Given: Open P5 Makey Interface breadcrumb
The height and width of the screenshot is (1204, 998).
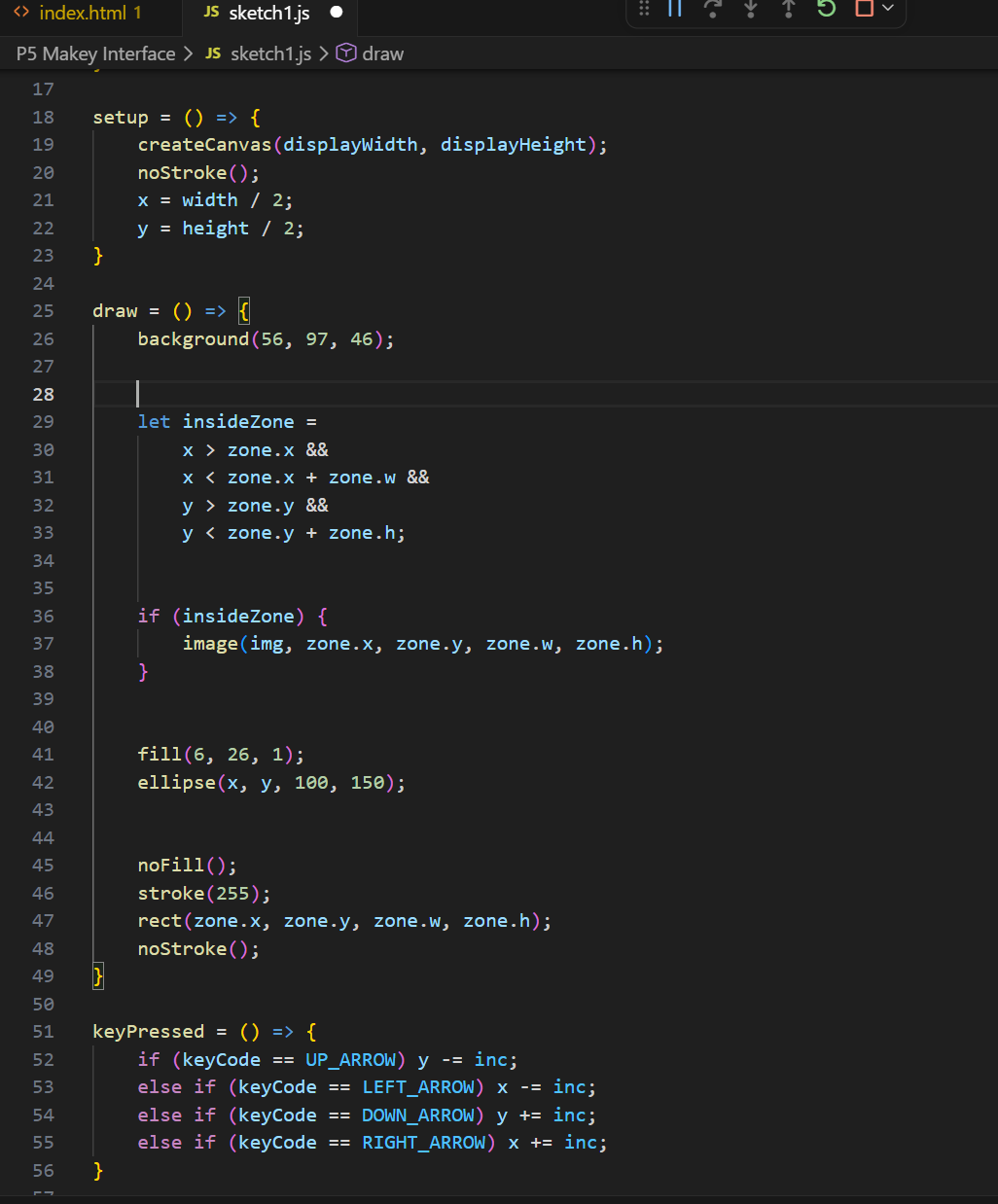Looking at the screenshot, I should point(95,53).
